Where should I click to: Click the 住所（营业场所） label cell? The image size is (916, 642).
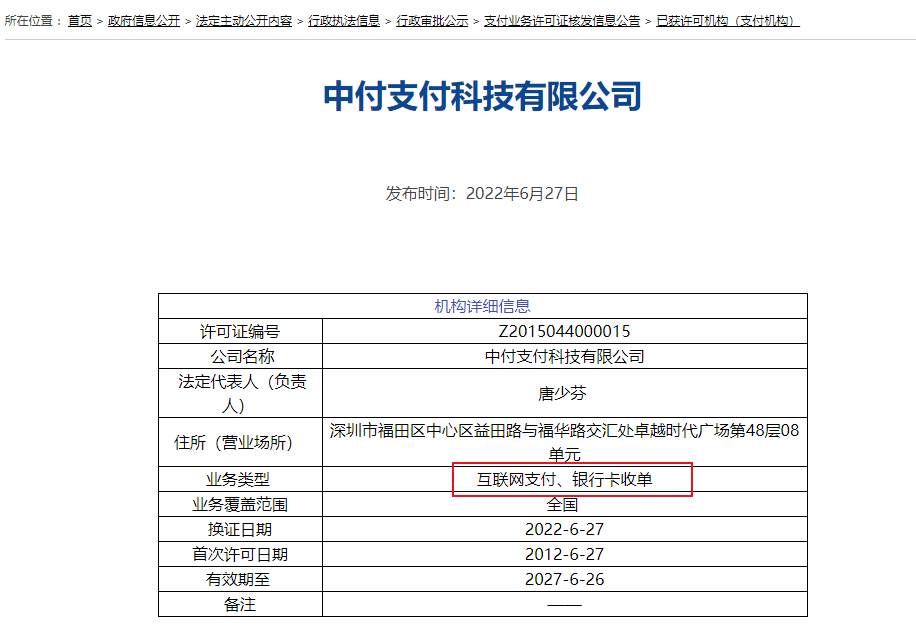[240, 442]
